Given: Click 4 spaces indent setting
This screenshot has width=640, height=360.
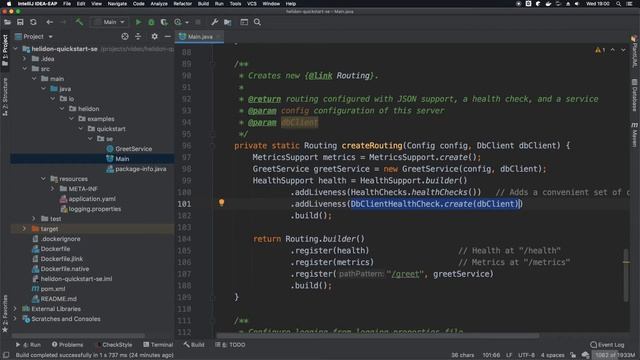Looking at the screenshot, I should pos(552,356).
